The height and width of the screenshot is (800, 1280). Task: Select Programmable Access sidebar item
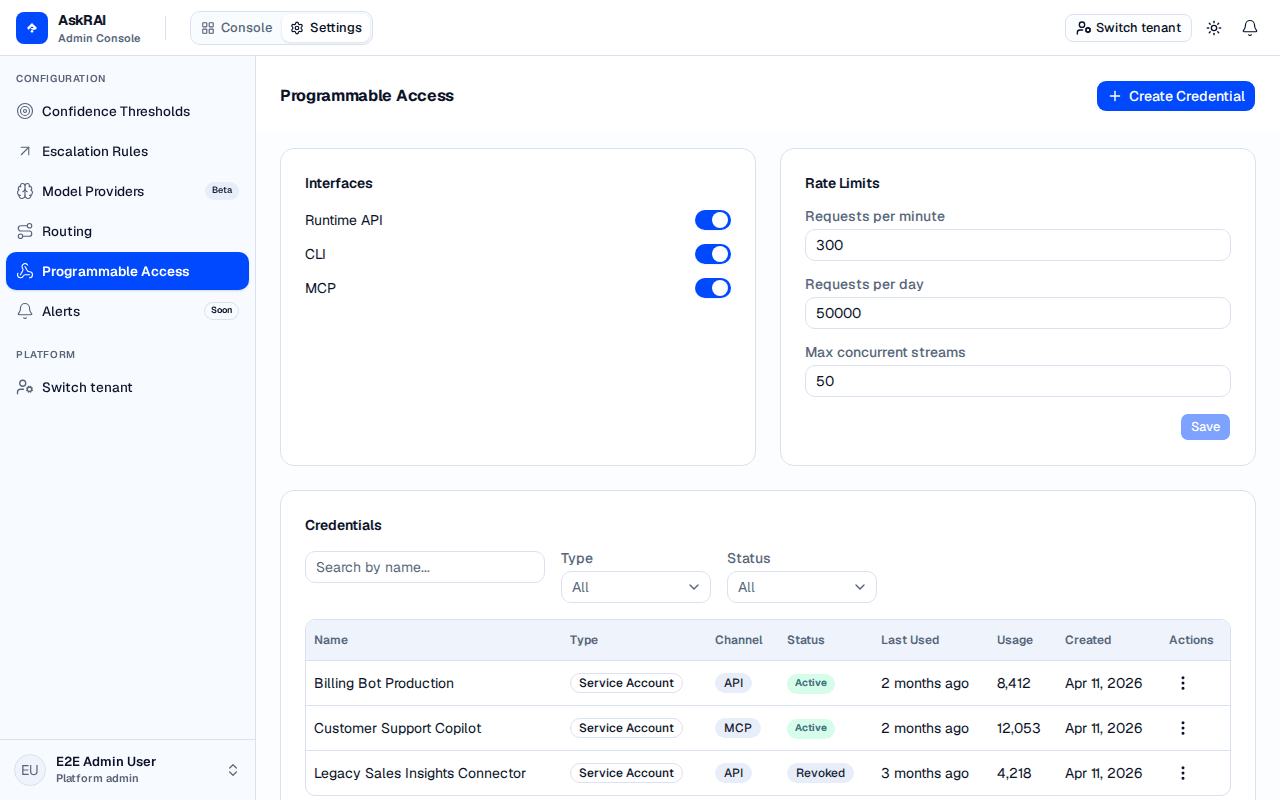pyautogui.click(x=127, y=271)
